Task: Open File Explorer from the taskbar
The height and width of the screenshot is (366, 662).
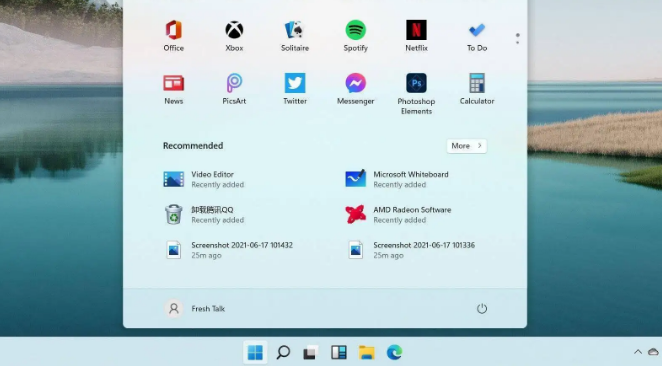Action: 366,352
